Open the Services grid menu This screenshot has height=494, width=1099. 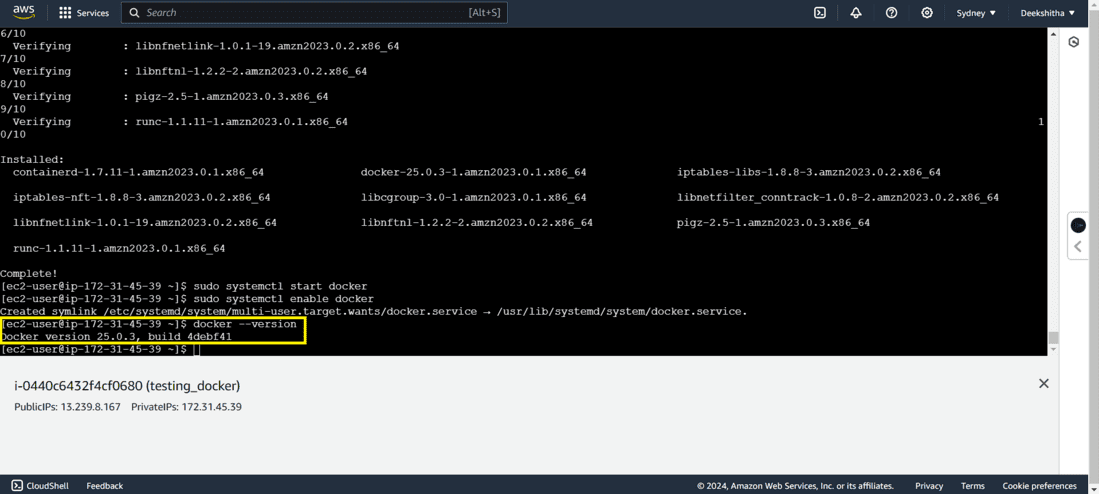(83, 13)
